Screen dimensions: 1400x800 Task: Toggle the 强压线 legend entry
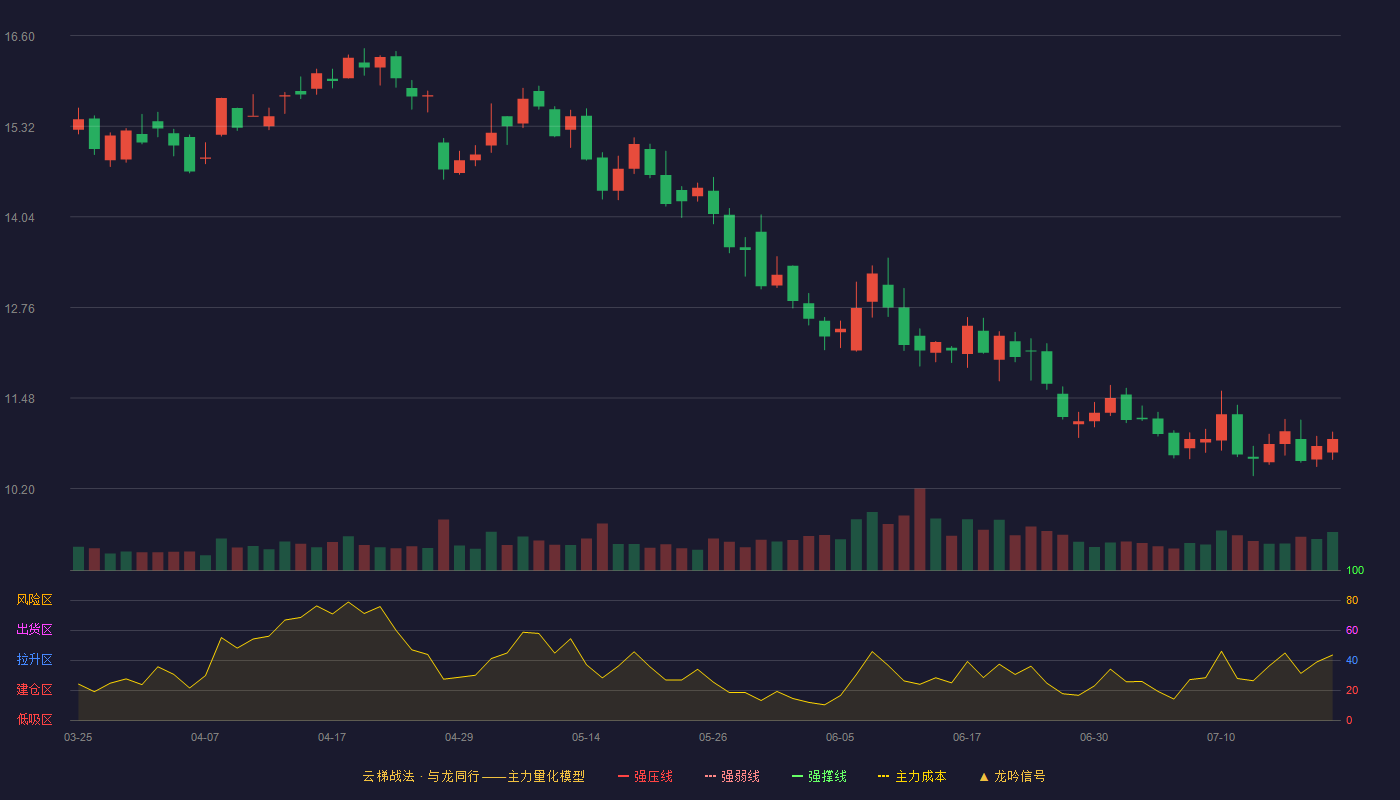(645, 776)
